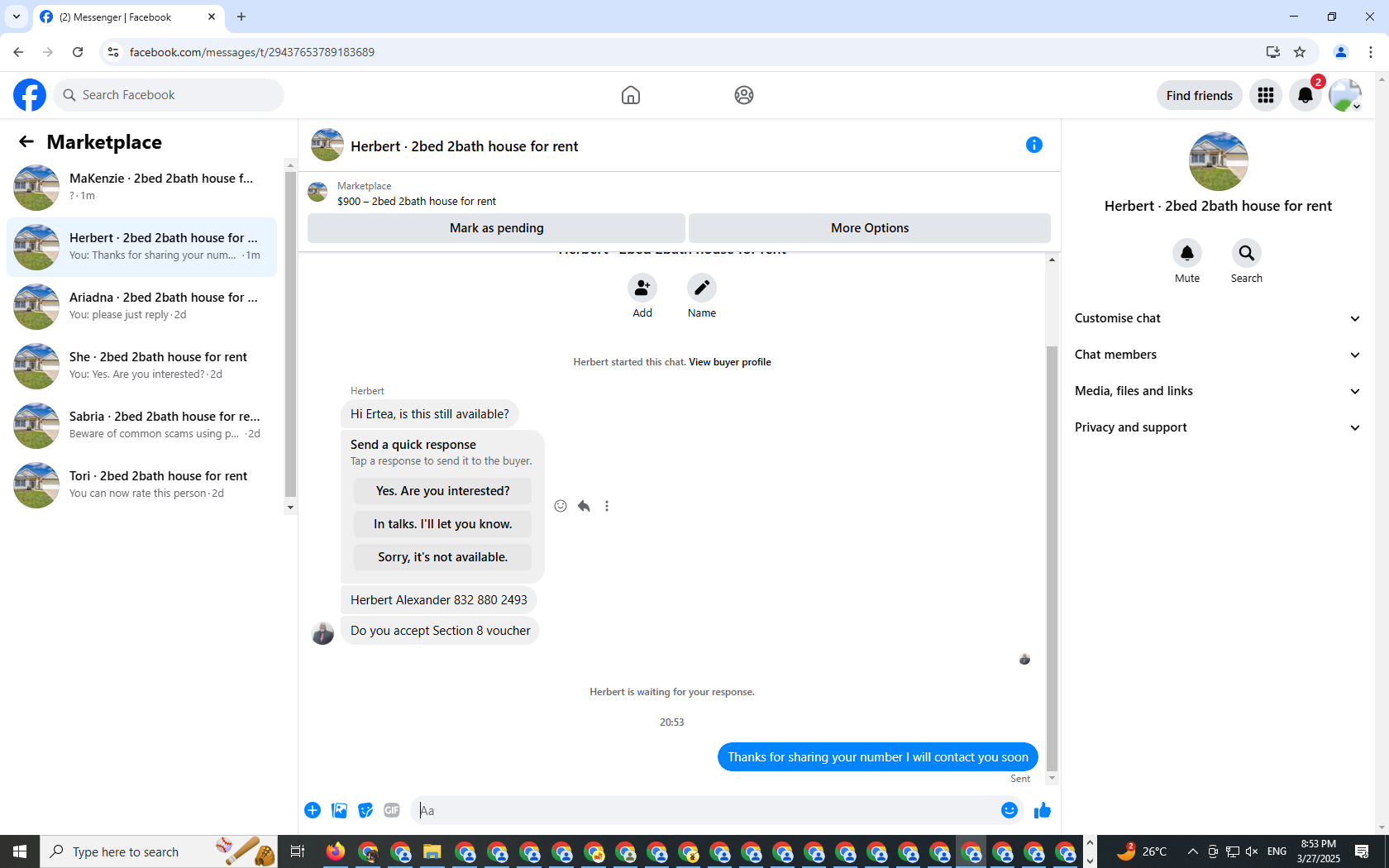This screenshot has width=1389, height=868.
Task: Open the emoji picker in message box
Action: pos(1010,810)
